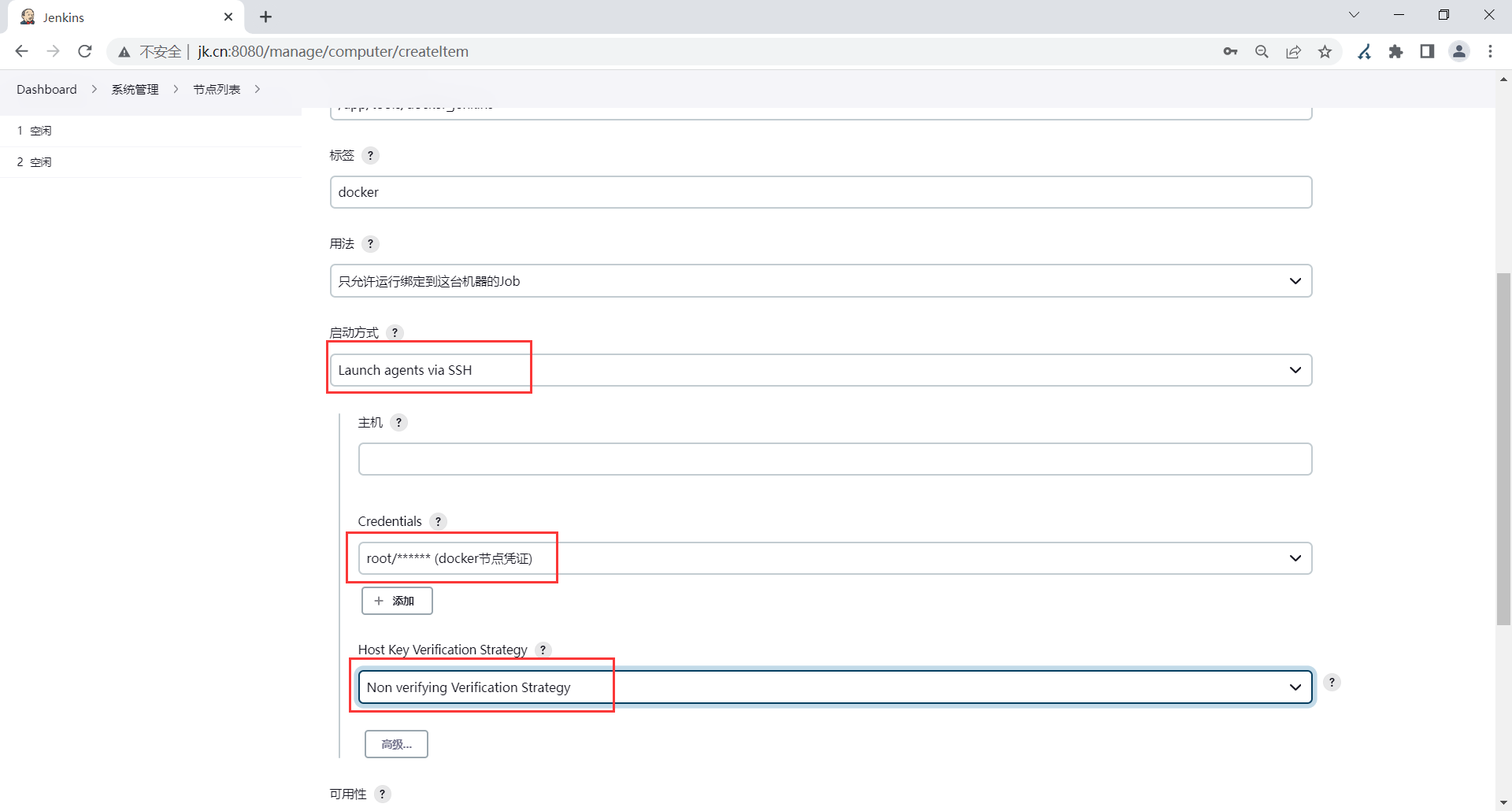Click help icon next to Credentials
This screenshot has width=1512, height=811.
pyautogui.click(x=438, y=521)
